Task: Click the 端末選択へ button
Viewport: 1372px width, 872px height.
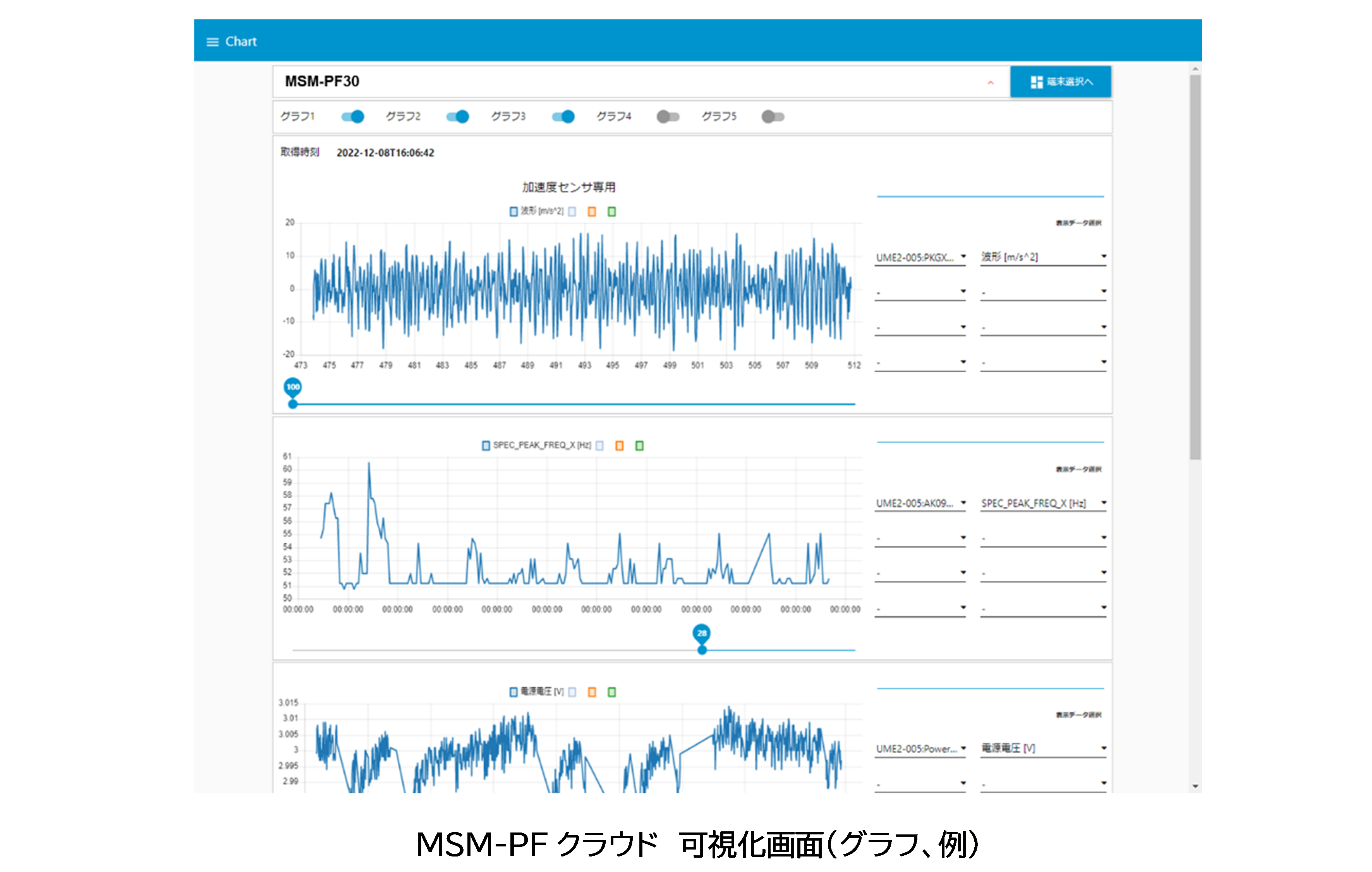Action: (x=1060, y=81)
